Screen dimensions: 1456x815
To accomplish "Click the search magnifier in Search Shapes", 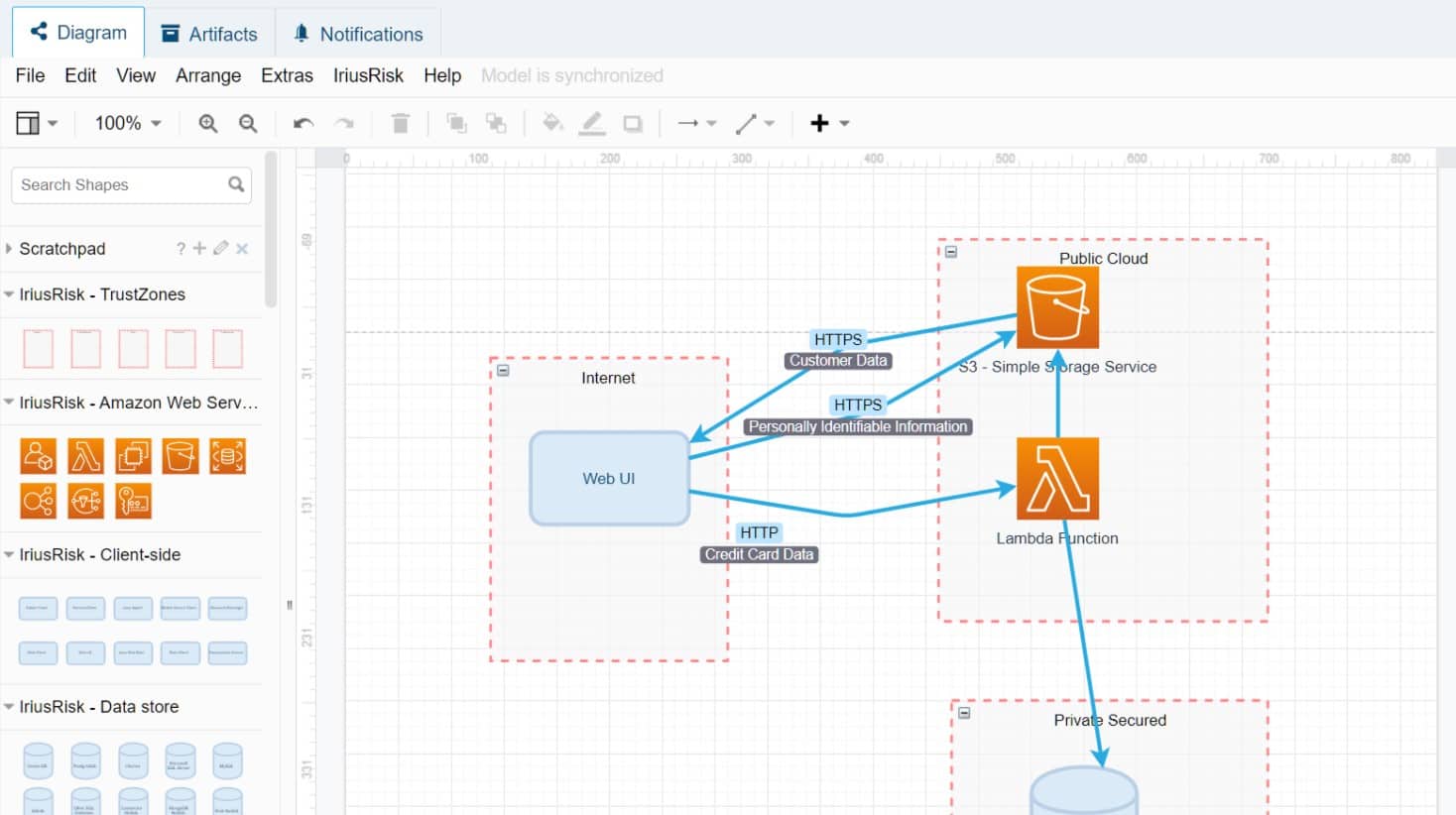I will 236,184.
